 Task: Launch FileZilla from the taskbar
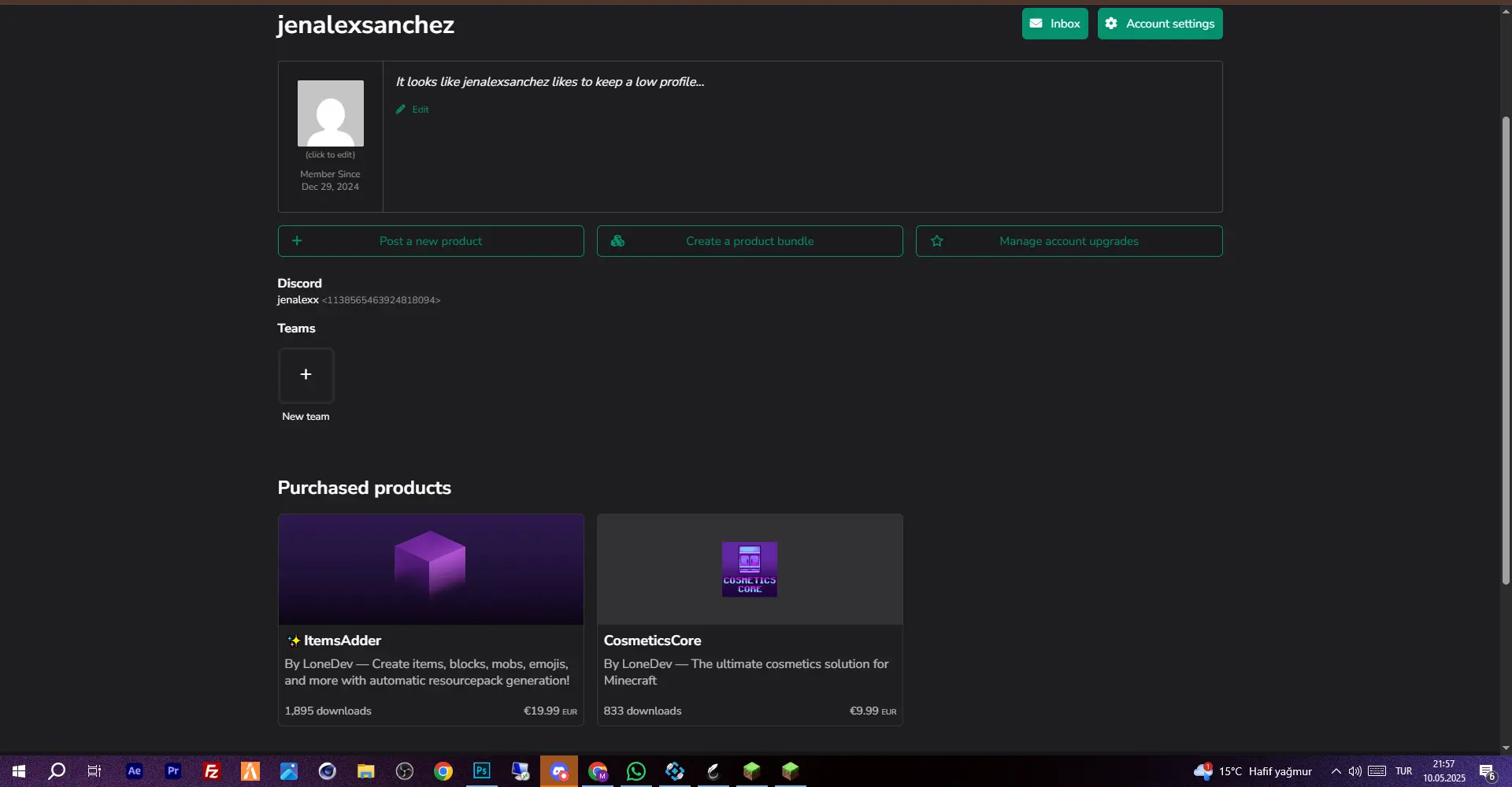(212, 771)
